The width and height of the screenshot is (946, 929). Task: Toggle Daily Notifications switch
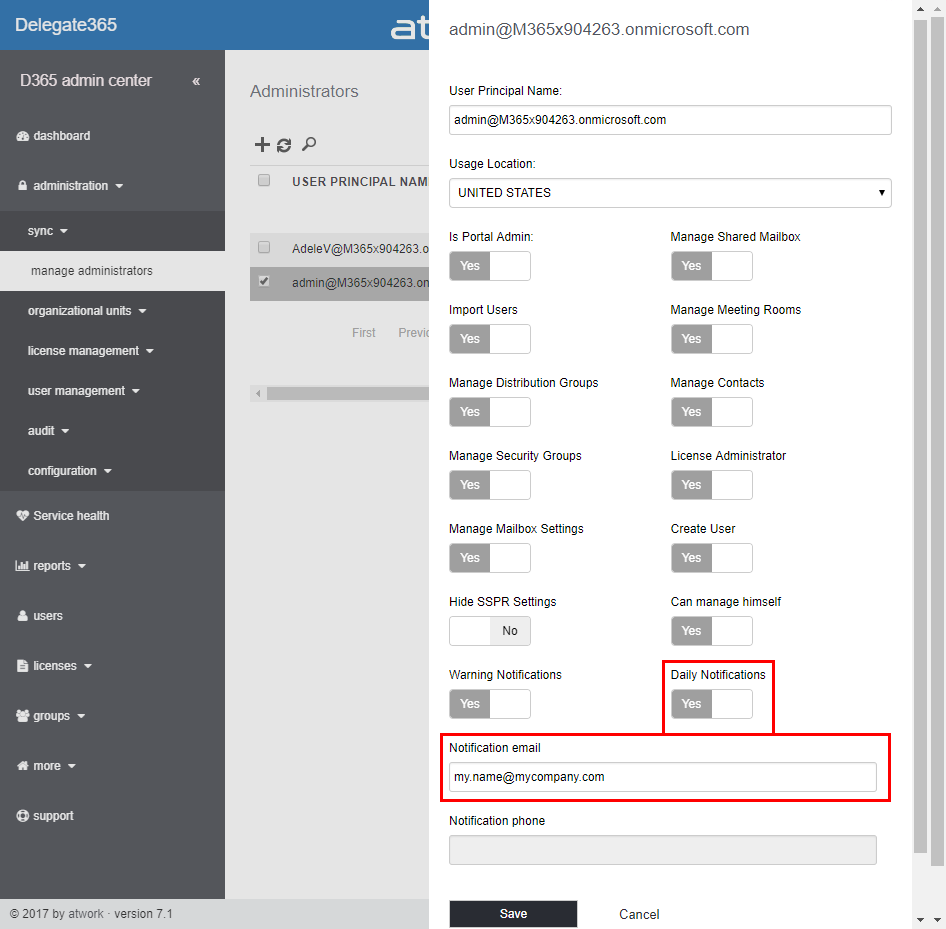tap(711, 704)
